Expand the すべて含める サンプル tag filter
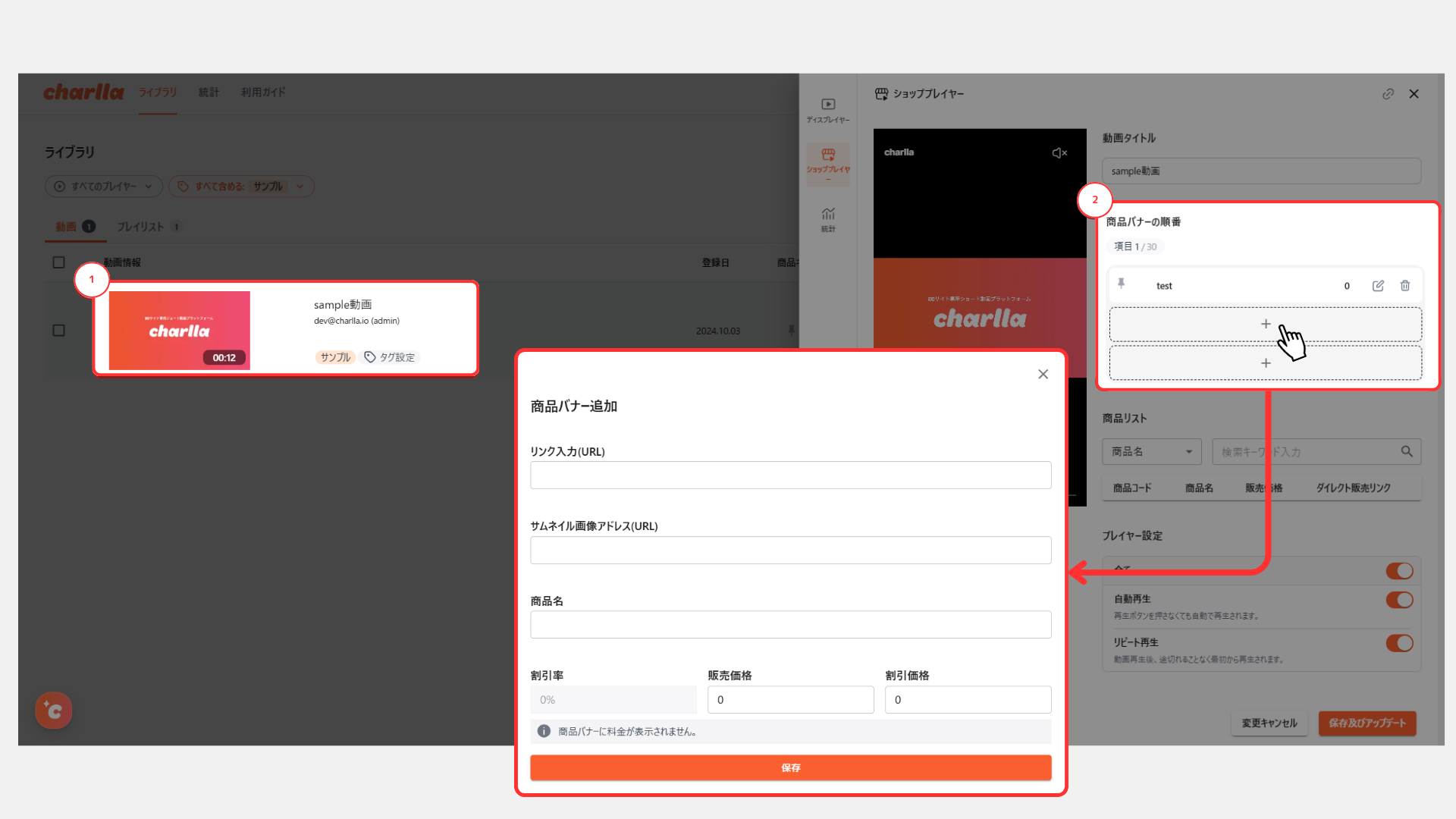 point(241,187)
